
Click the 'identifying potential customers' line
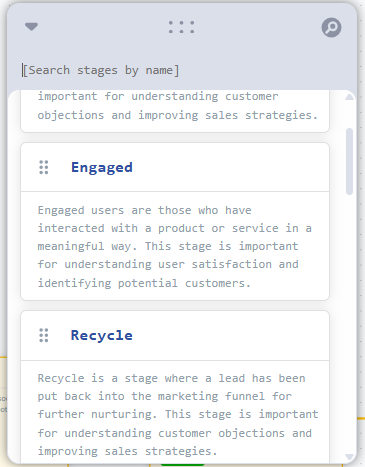pyautogui.click(x=144, y=283)
